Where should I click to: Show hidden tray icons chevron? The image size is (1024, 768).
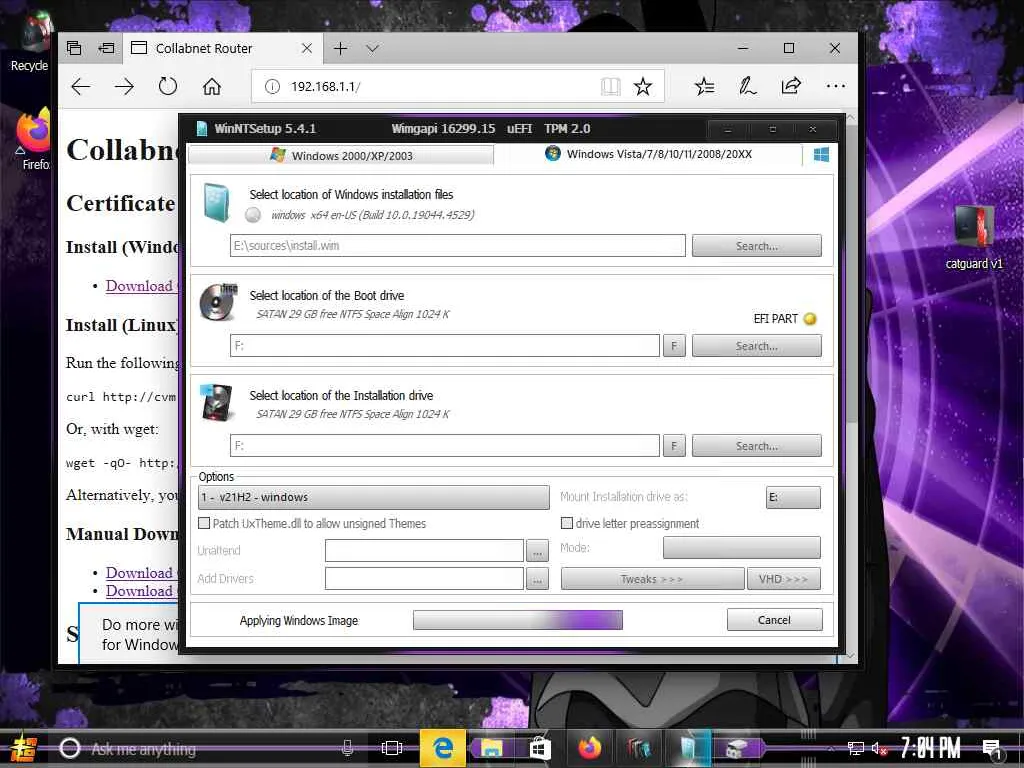pos(831,748)
